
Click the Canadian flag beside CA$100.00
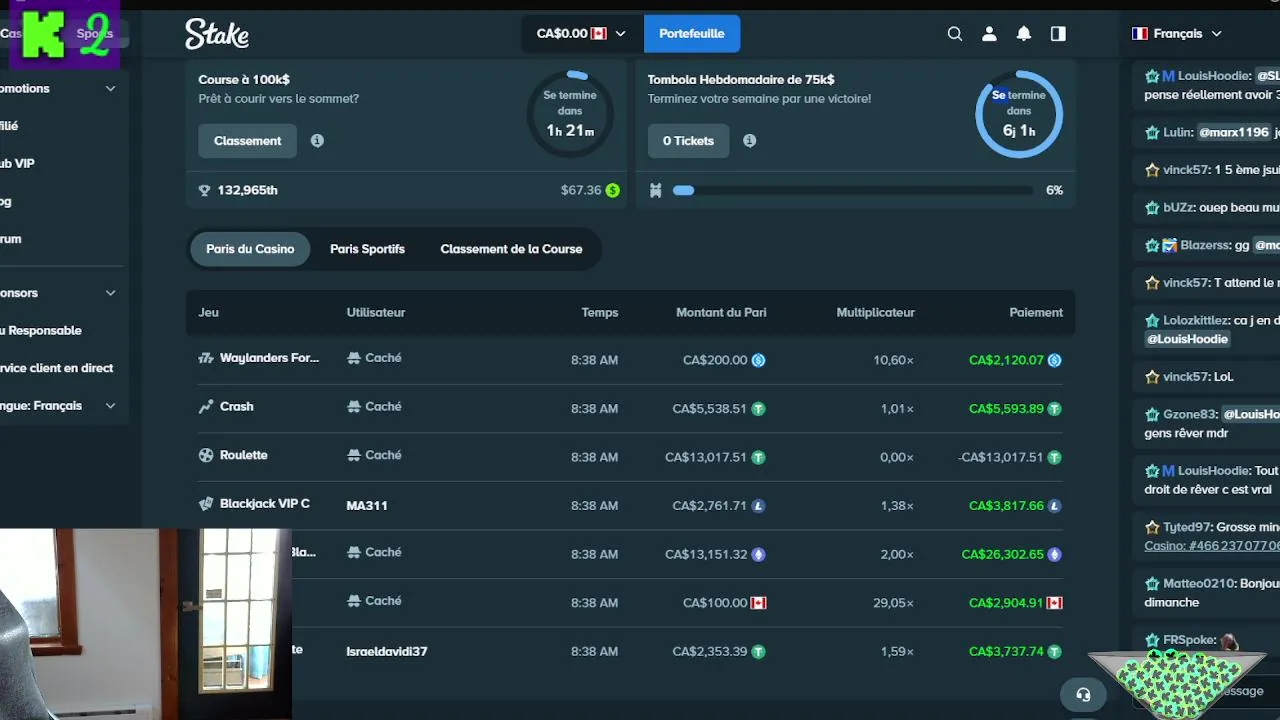tap(758, 603)
